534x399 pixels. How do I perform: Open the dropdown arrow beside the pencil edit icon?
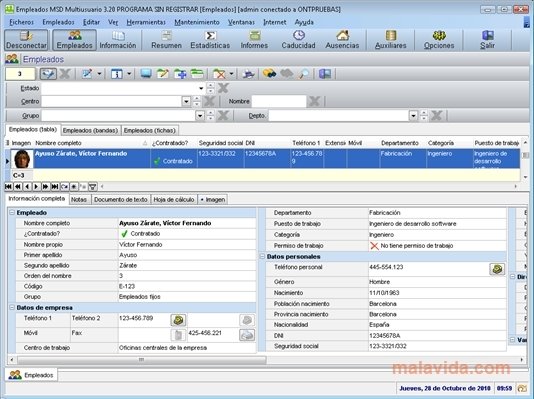[99, 74]
